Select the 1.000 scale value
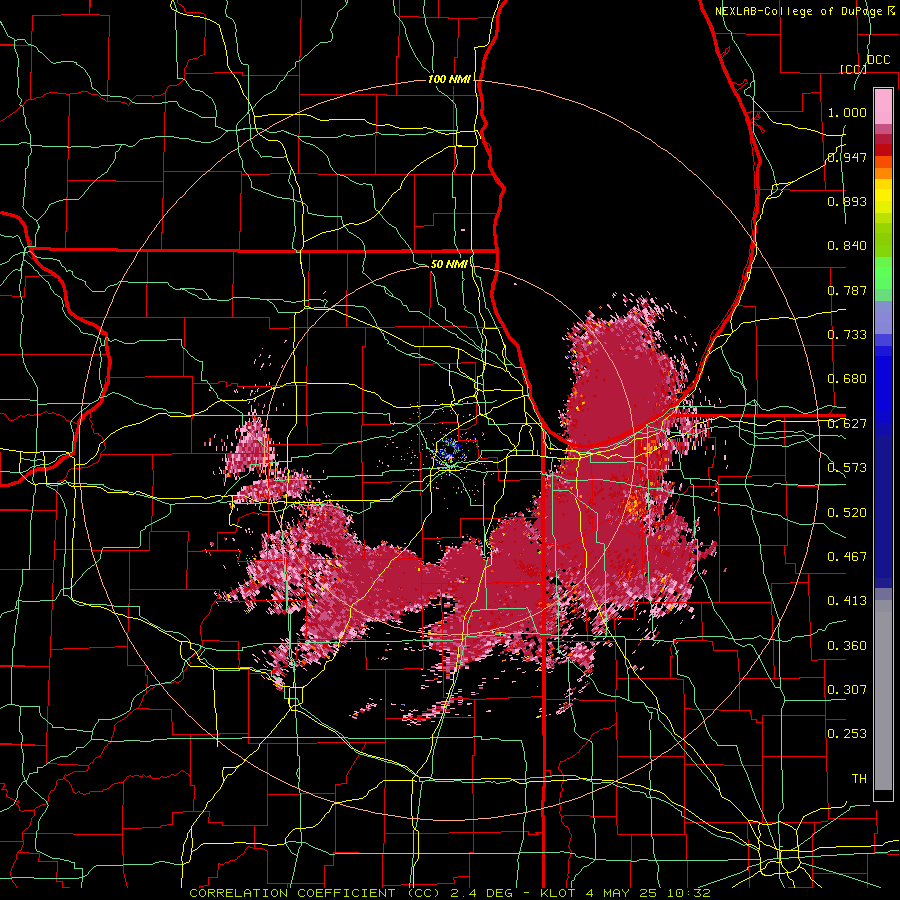This screenshot has height=900, width=900. pos(847,112)
